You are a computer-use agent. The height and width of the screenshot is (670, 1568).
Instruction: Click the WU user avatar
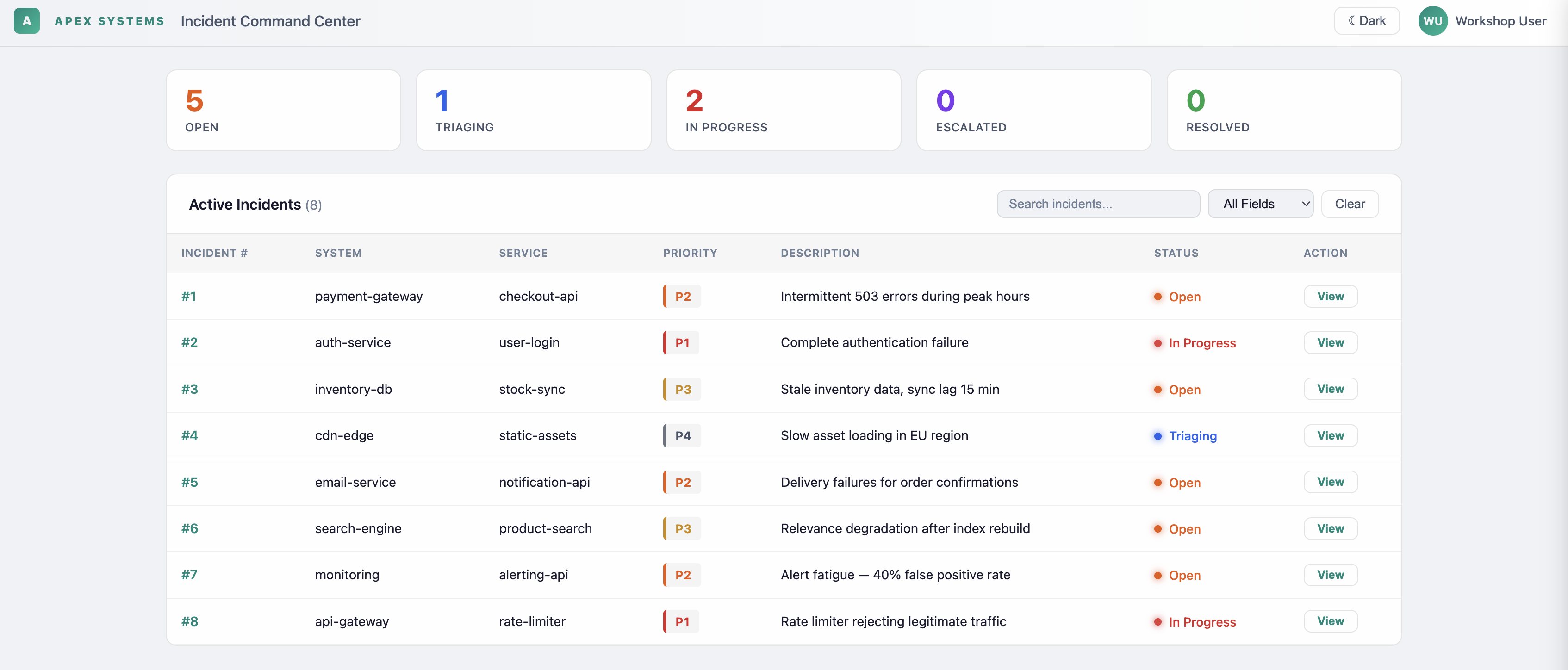click(1432, 21)
